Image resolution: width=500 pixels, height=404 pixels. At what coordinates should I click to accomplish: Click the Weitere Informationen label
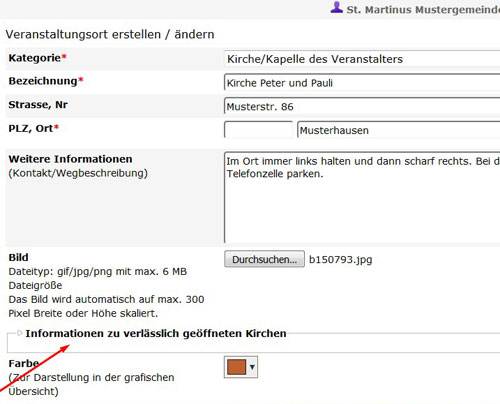(70, 159)
